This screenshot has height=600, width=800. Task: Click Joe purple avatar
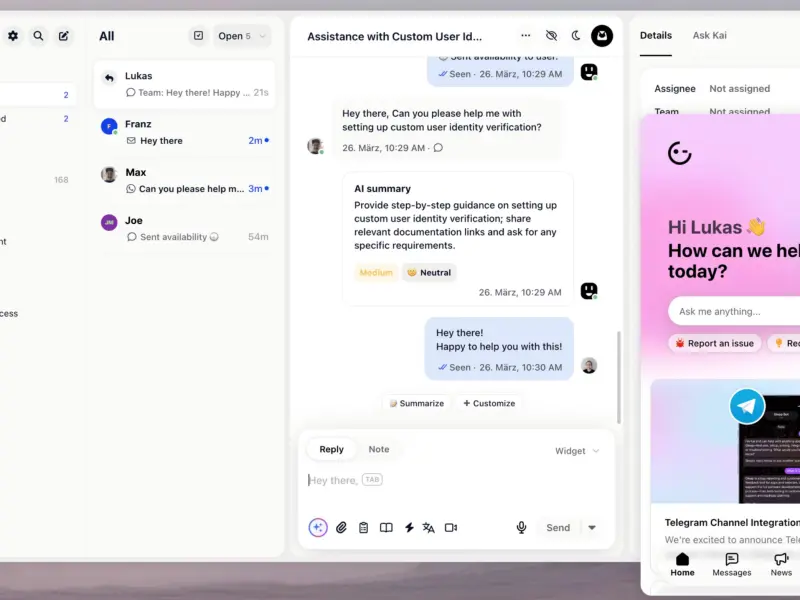pos(109,222)
